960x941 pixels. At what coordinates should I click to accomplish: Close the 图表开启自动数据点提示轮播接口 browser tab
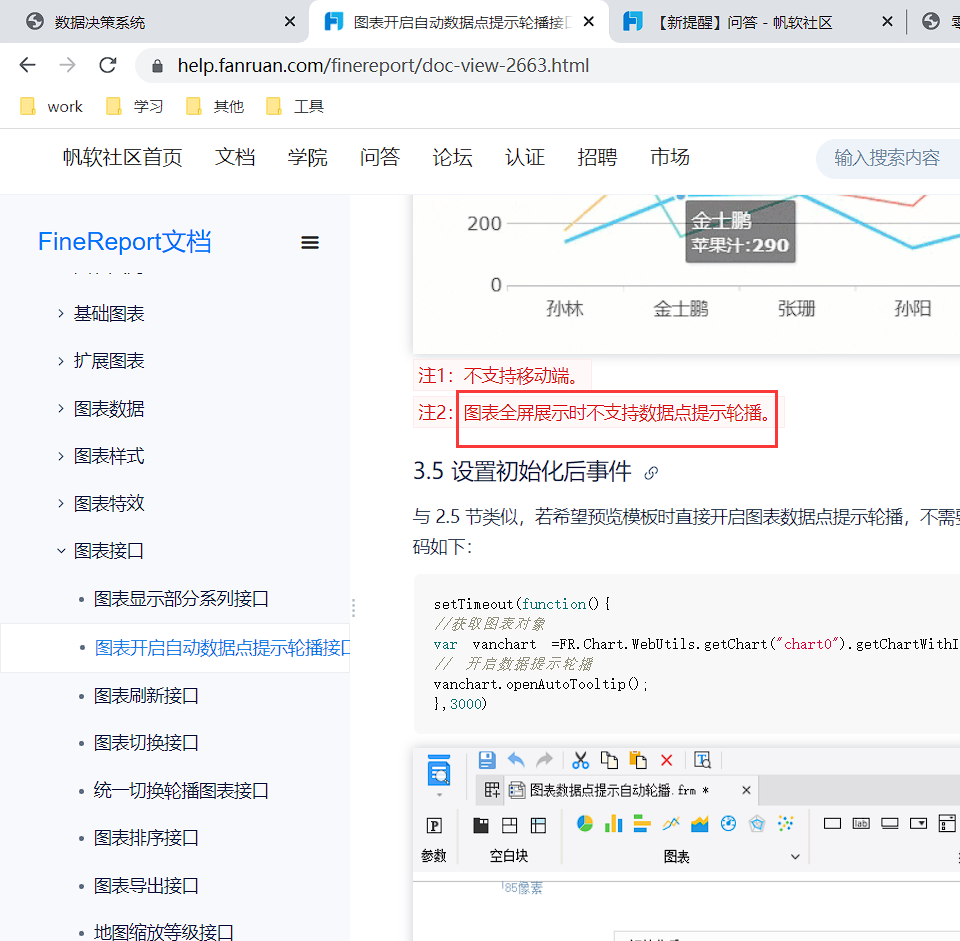click(x=590, y=21)
